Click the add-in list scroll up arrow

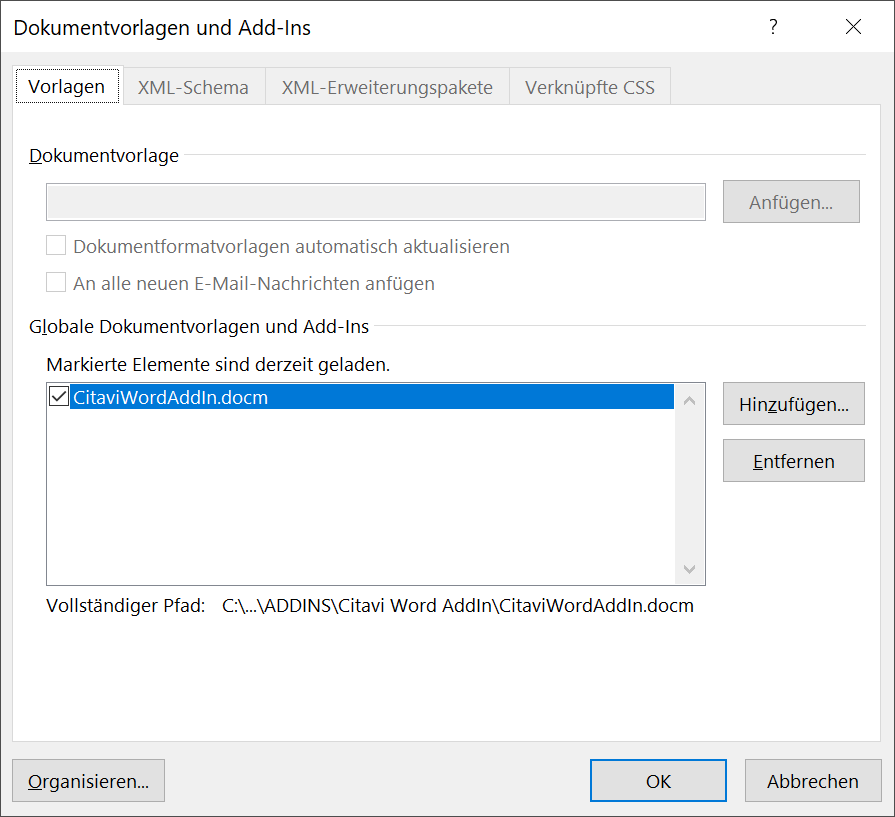690,401
